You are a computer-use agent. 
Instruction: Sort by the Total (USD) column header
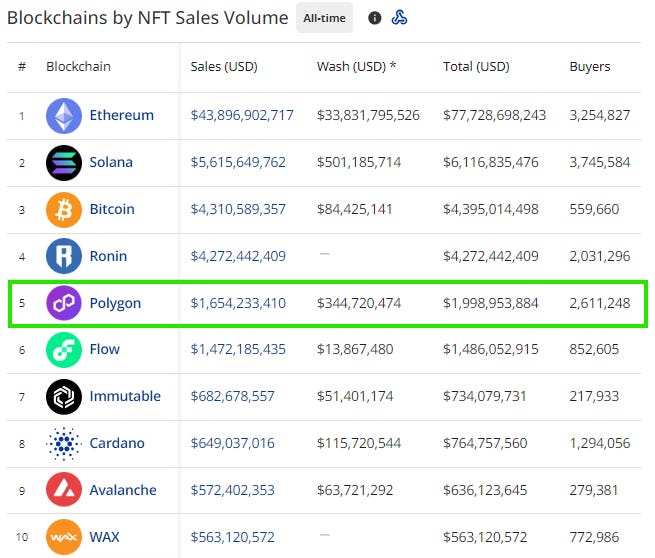coord(476,66)
